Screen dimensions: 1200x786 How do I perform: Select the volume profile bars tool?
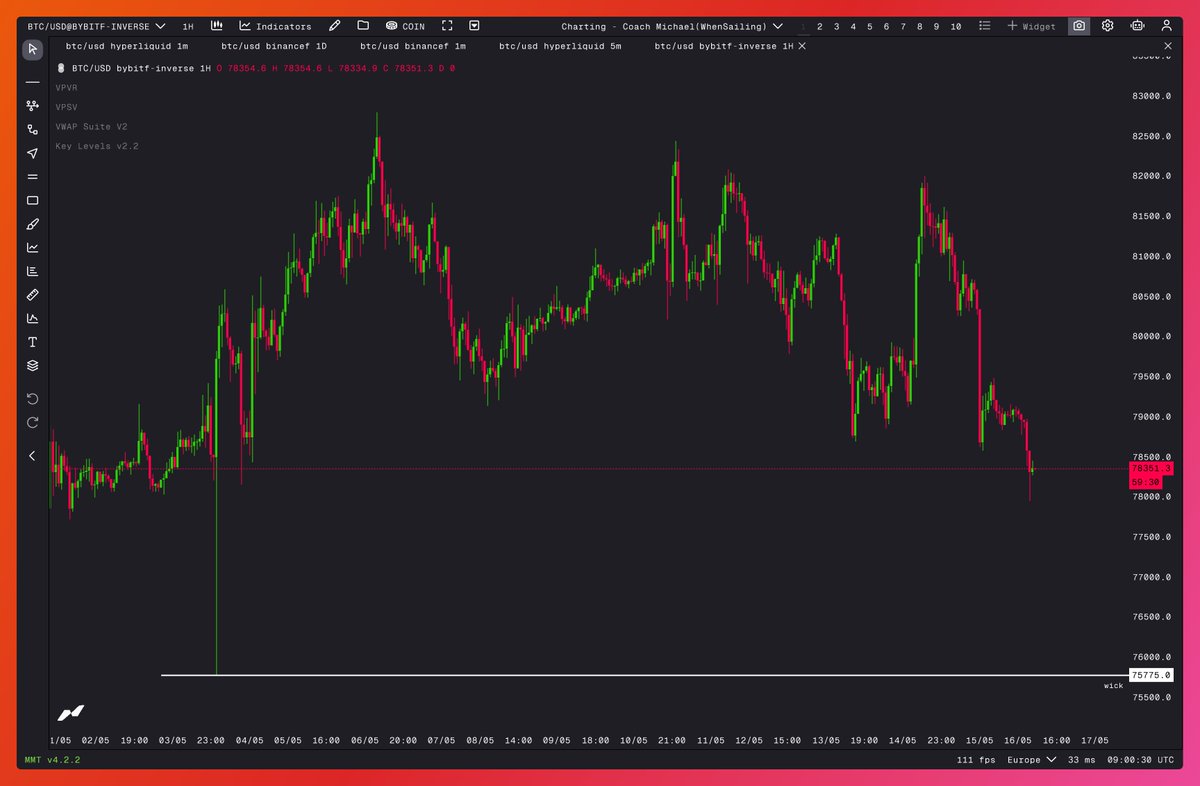click(33, 271)
